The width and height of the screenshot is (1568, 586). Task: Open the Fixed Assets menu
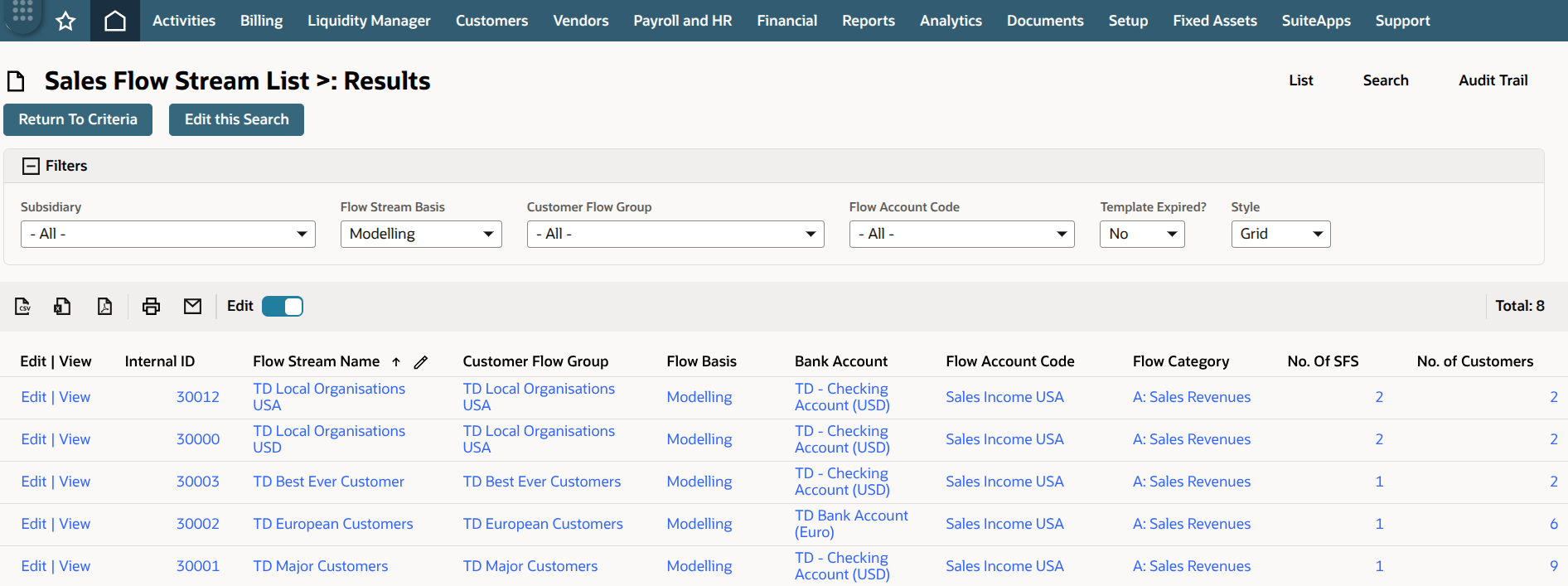pos(1215,21)
